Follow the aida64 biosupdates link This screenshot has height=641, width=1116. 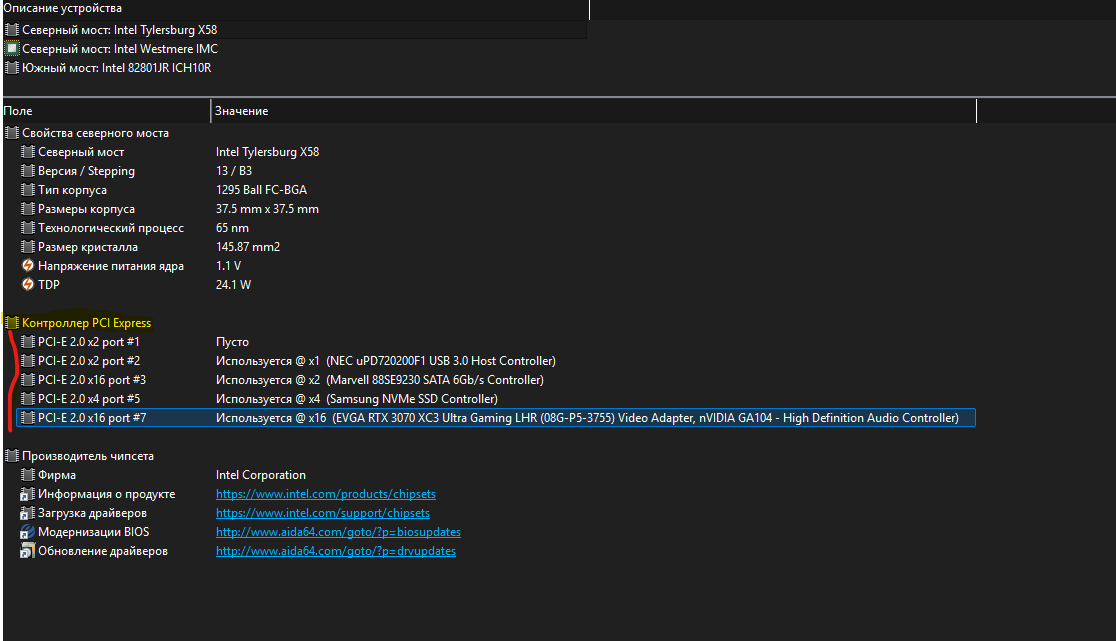338,532
